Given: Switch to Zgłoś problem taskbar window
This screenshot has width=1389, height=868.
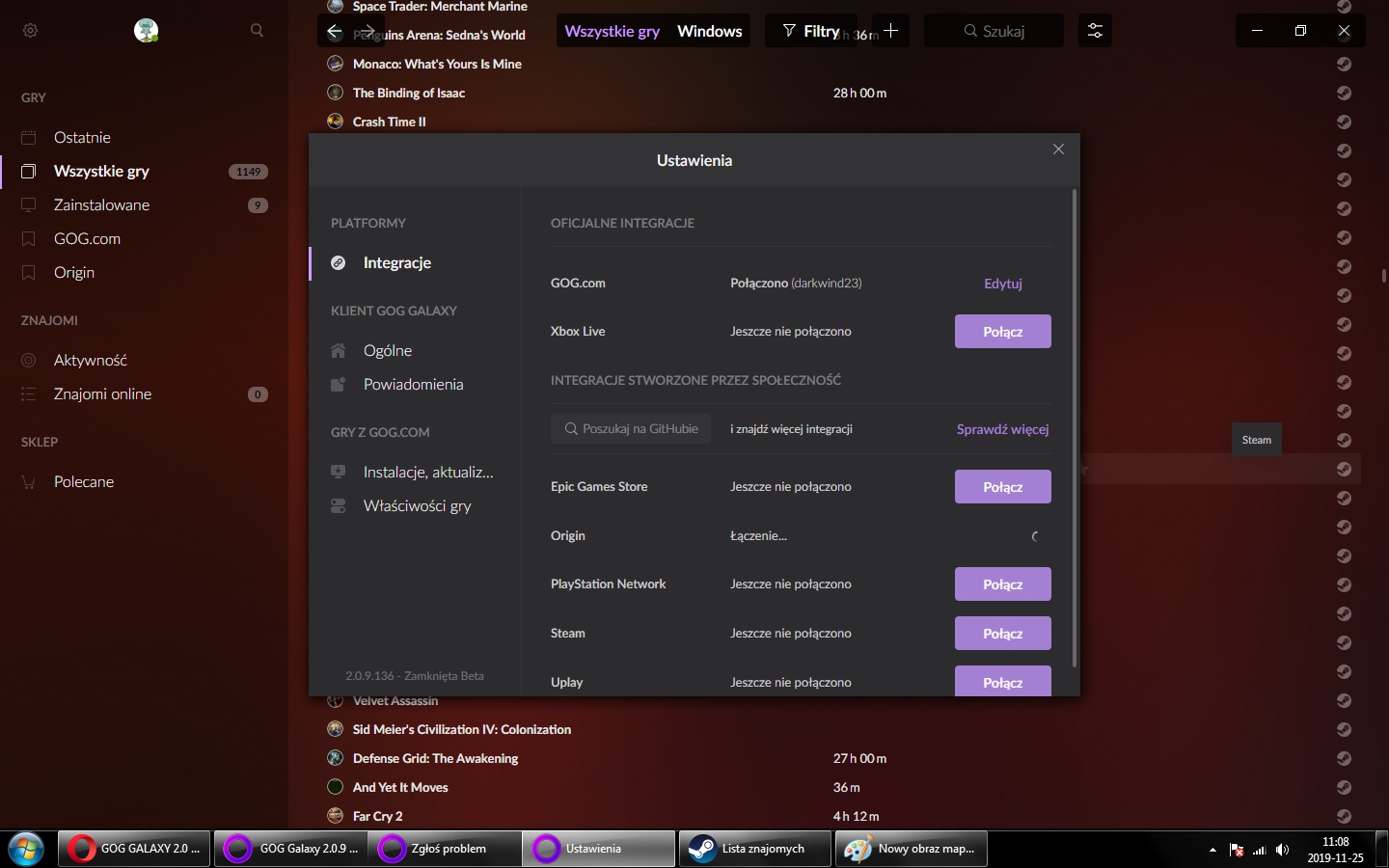Looking at the screenshot, I should coord(445,849).
